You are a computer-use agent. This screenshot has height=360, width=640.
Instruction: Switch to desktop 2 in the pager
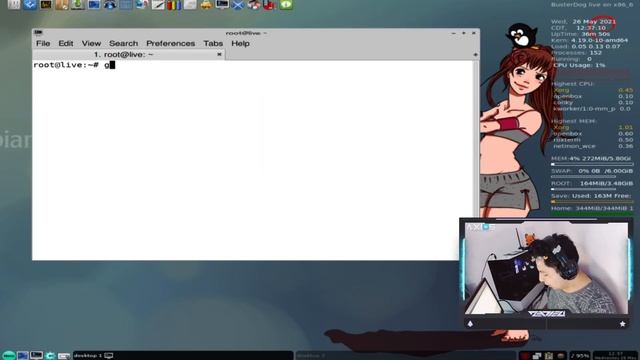tap(405, 356)
